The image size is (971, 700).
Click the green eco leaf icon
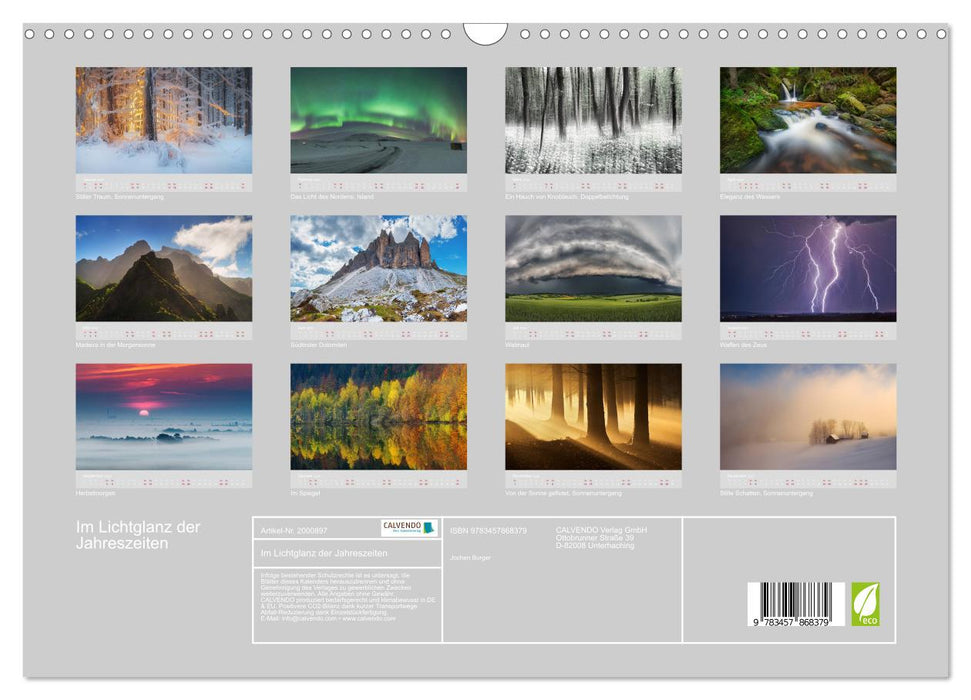[865, 604]
